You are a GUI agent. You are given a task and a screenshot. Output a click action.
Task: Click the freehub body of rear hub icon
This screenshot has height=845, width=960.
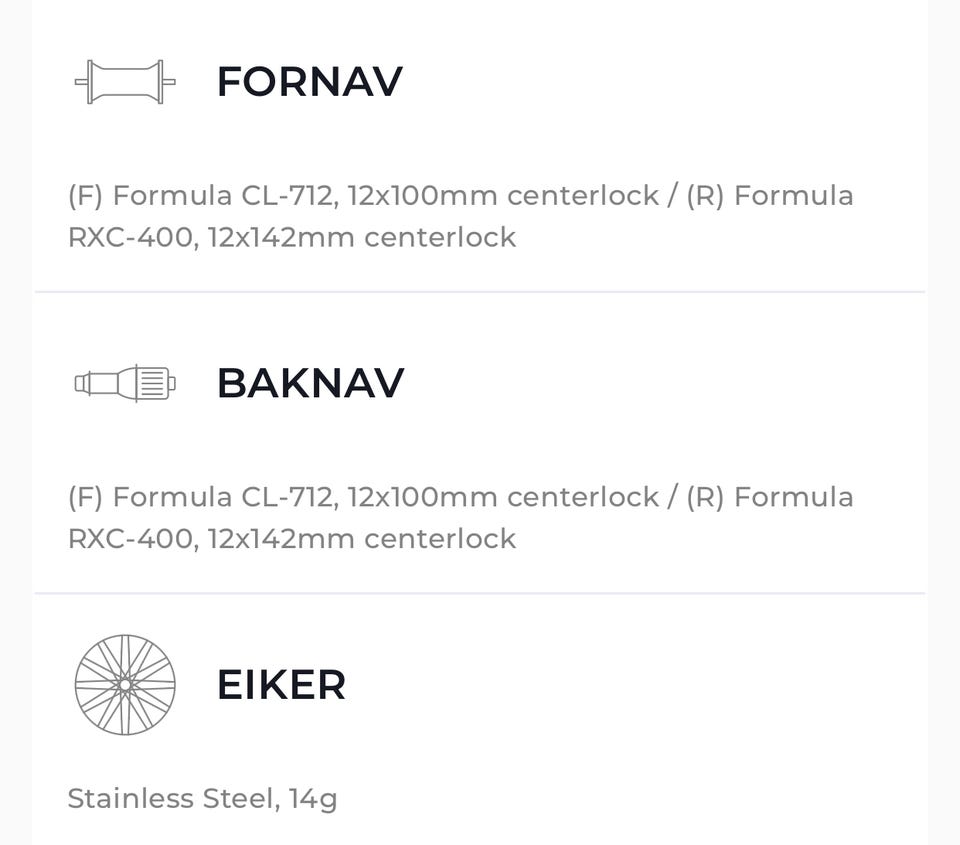(153, 383)
